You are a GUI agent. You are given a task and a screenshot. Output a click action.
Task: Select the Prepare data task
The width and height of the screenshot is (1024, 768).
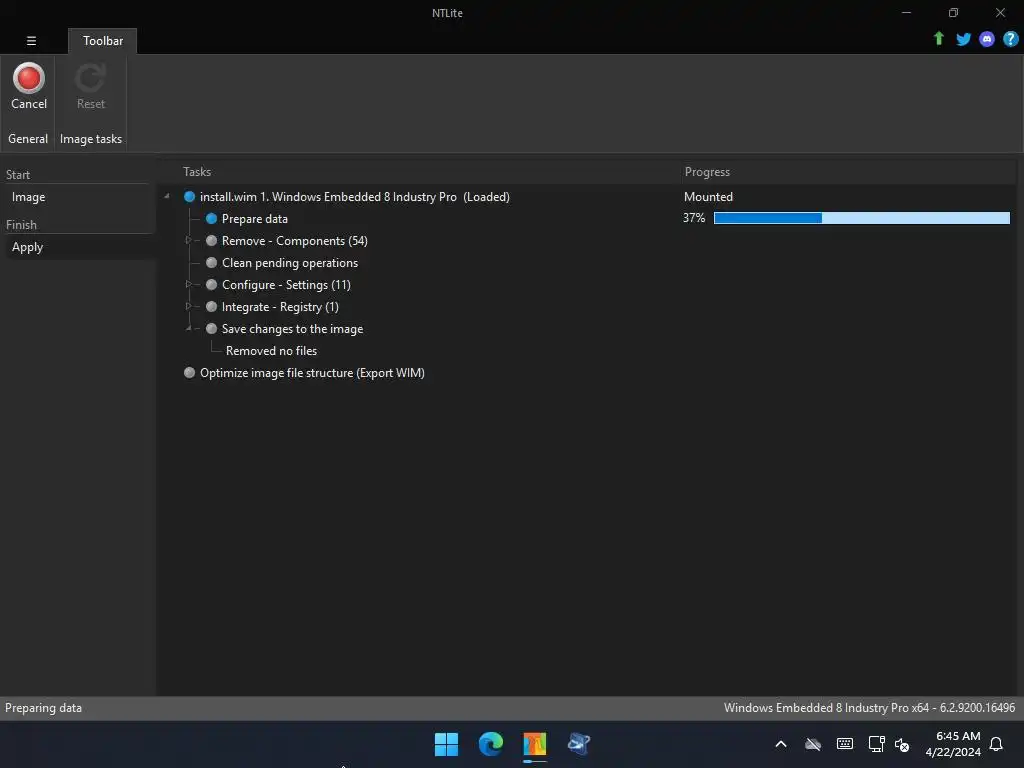pyautogui.click(x=255, y=219)
